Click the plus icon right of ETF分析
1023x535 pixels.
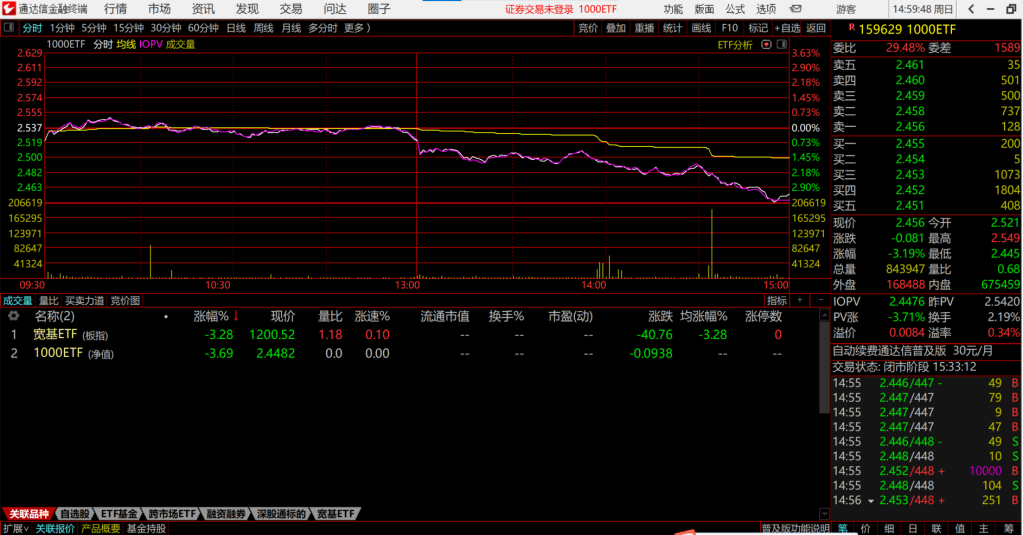tap(780, 45)
